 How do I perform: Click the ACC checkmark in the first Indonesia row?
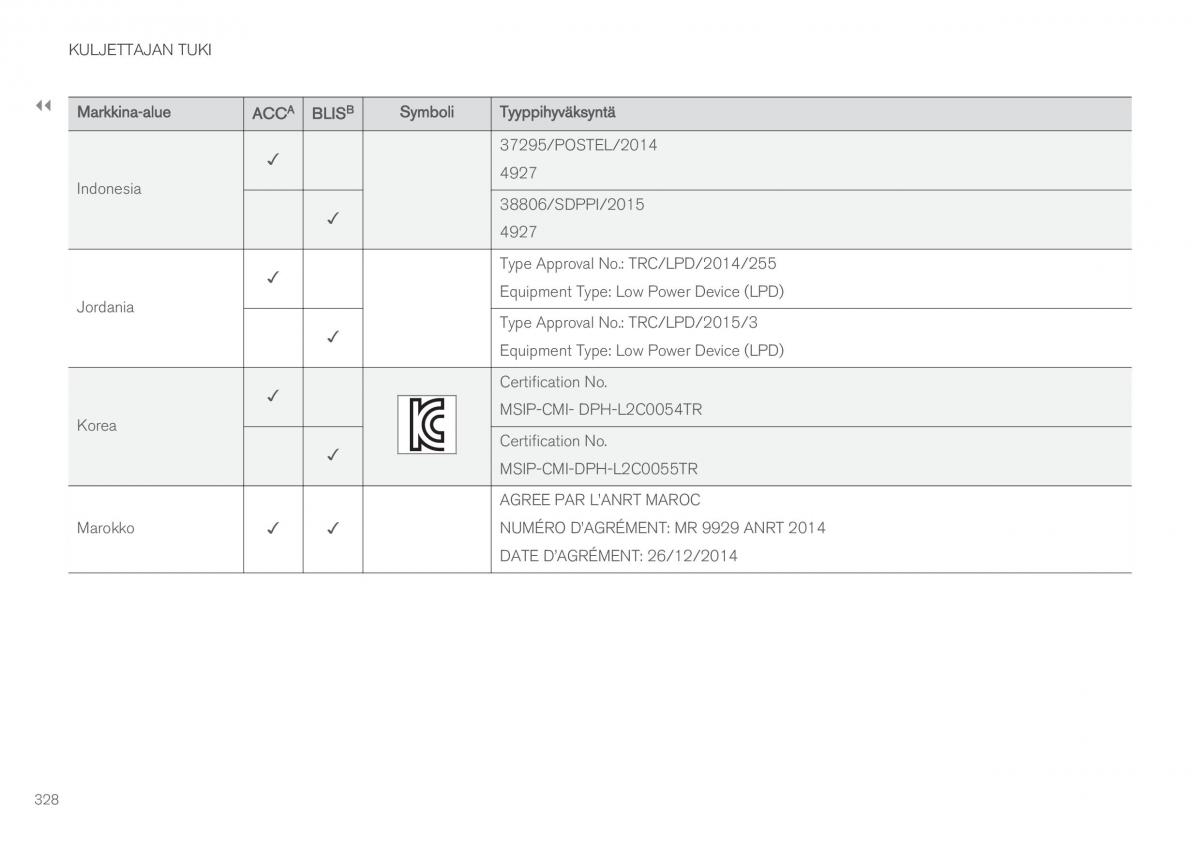click(272, 159)
